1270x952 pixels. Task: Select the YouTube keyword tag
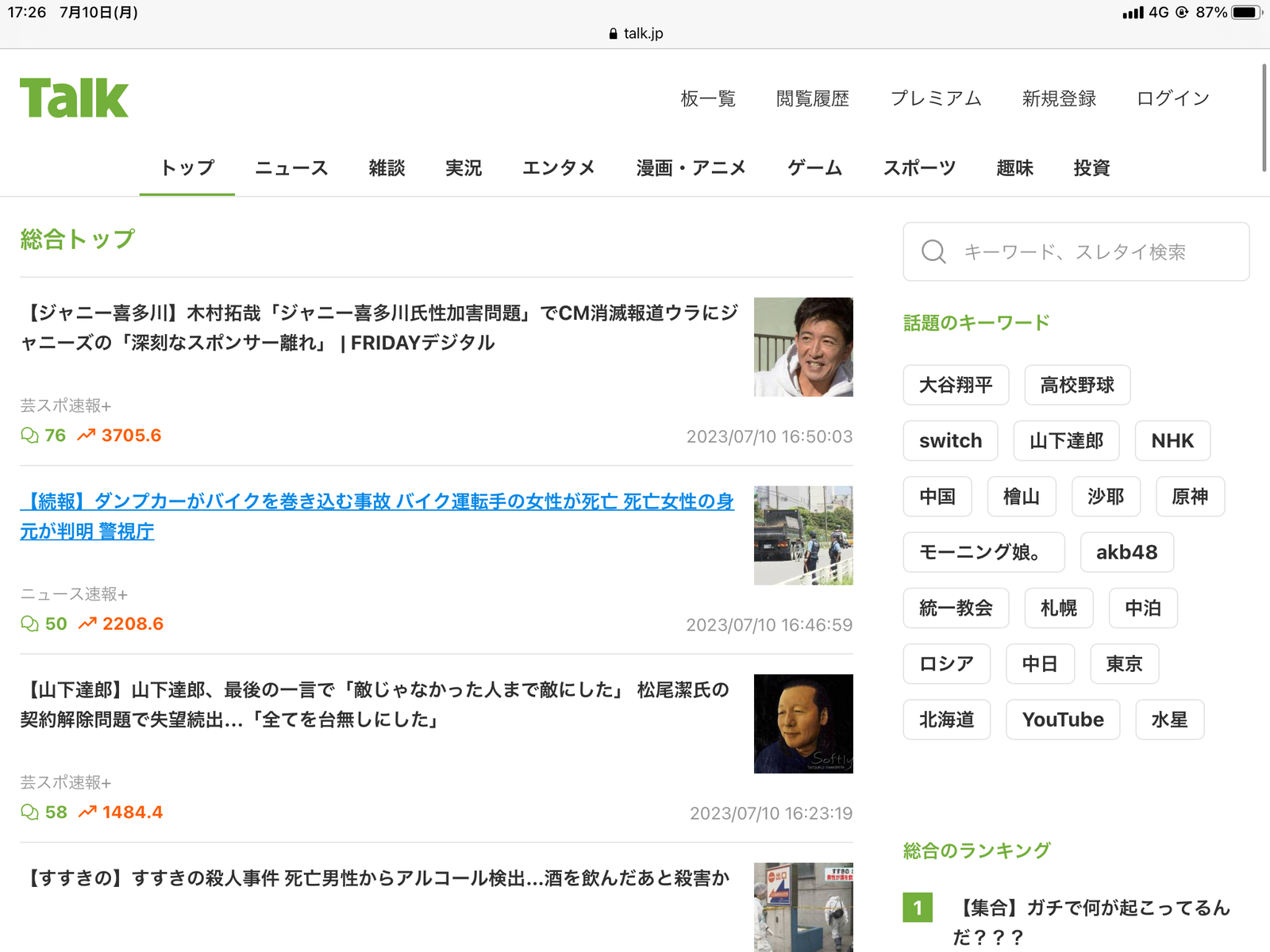point(1064,720)
